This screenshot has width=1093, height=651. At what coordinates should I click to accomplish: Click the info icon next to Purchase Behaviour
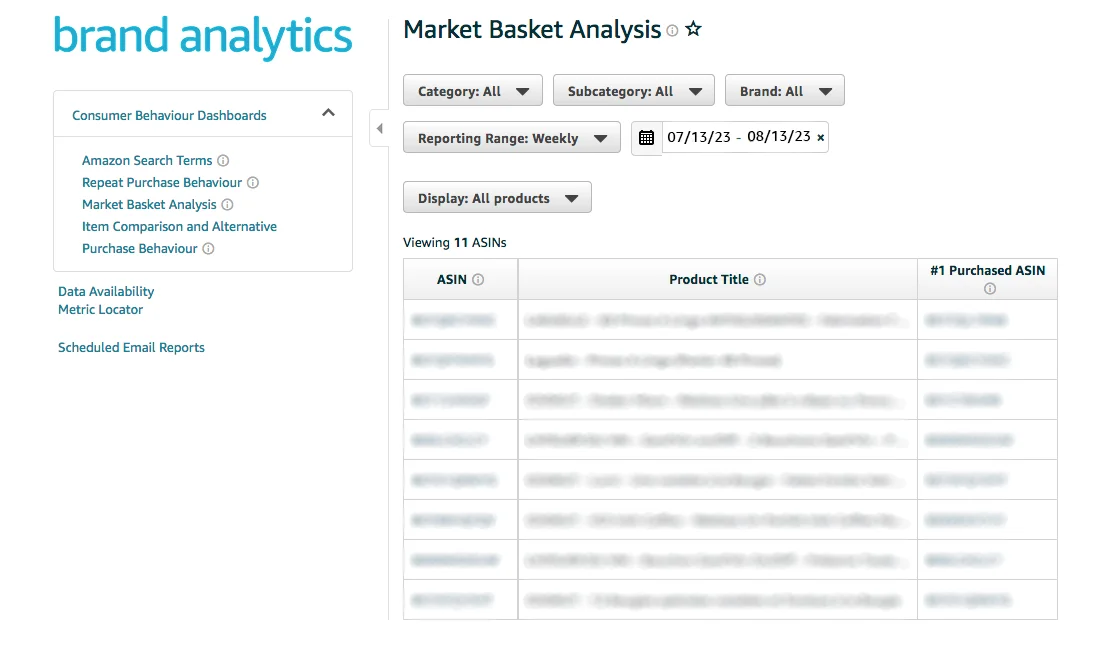coord(209,248)
